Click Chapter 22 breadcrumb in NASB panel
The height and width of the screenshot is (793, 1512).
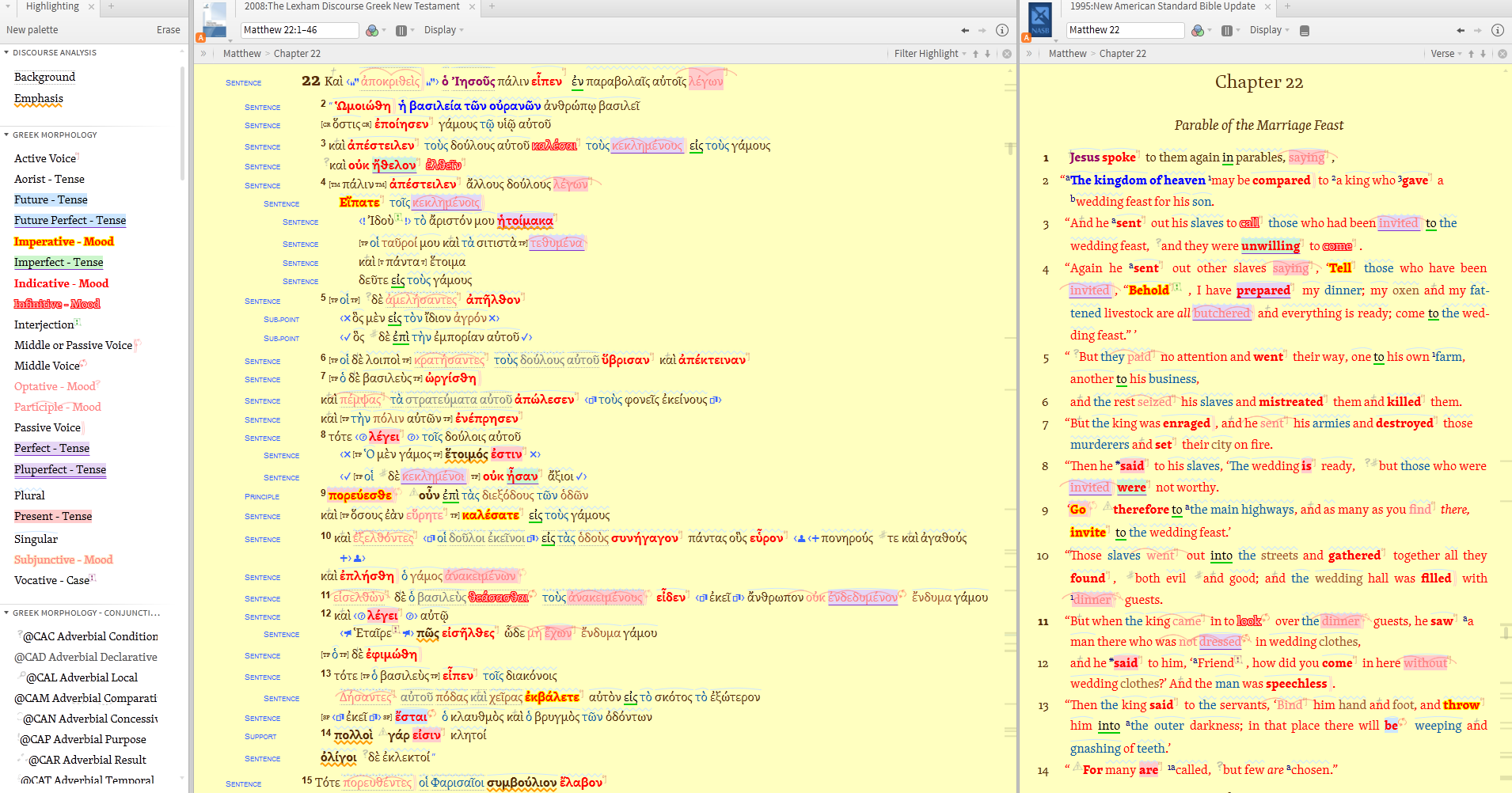1123,54
